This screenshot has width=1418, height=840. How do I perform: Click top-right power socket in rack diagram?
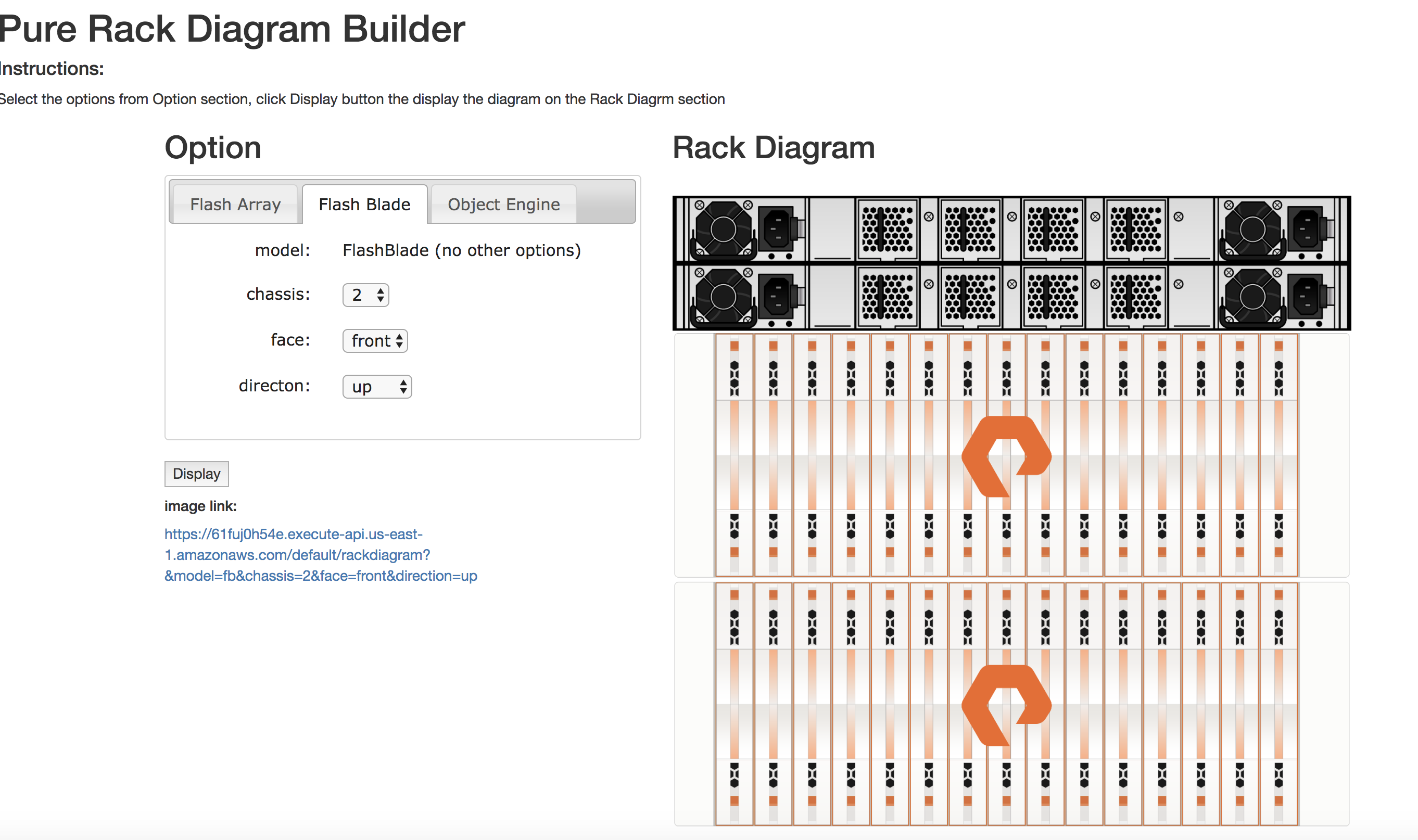click(x=1306, y=228)
